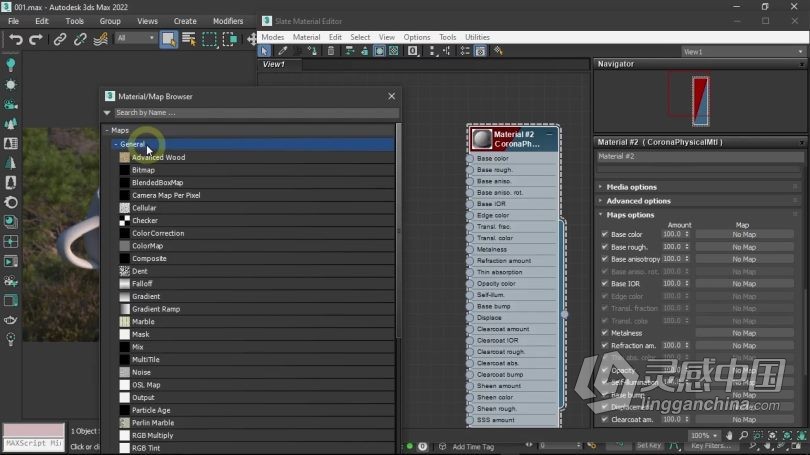Click Show Shaded Material in Viewport icon
The height and width of the screenshot is (455, 810).
click(379, 51)
